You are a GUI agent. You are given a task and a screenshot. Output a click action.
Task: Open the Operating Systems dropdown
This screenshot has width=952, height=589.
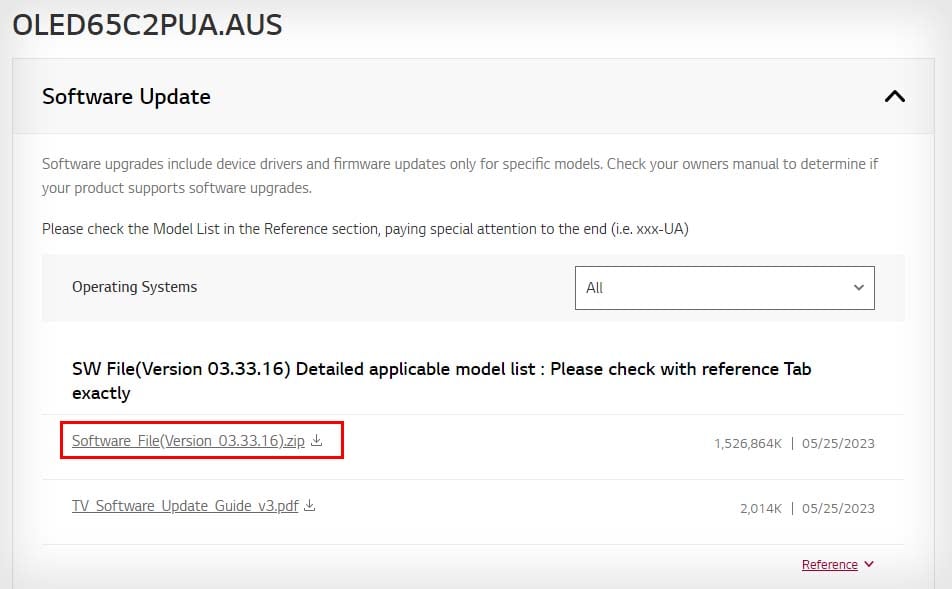(x=724, y=288)
